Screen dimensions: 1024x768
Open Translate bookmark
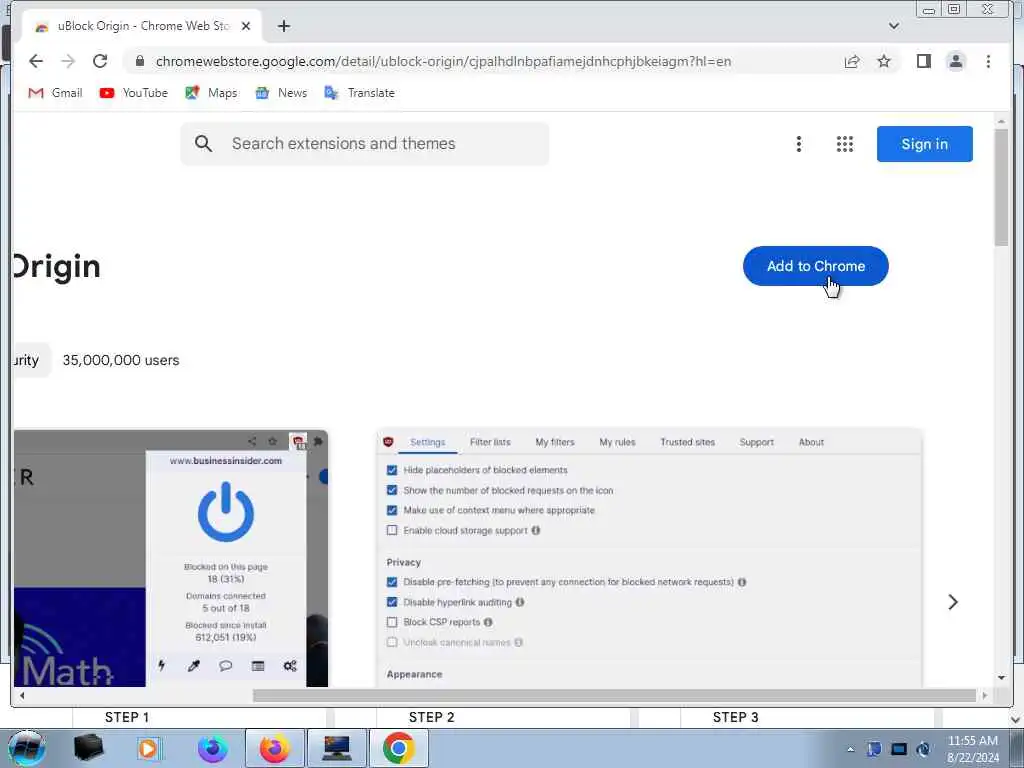pyautogui.click(x=359, y=93)
